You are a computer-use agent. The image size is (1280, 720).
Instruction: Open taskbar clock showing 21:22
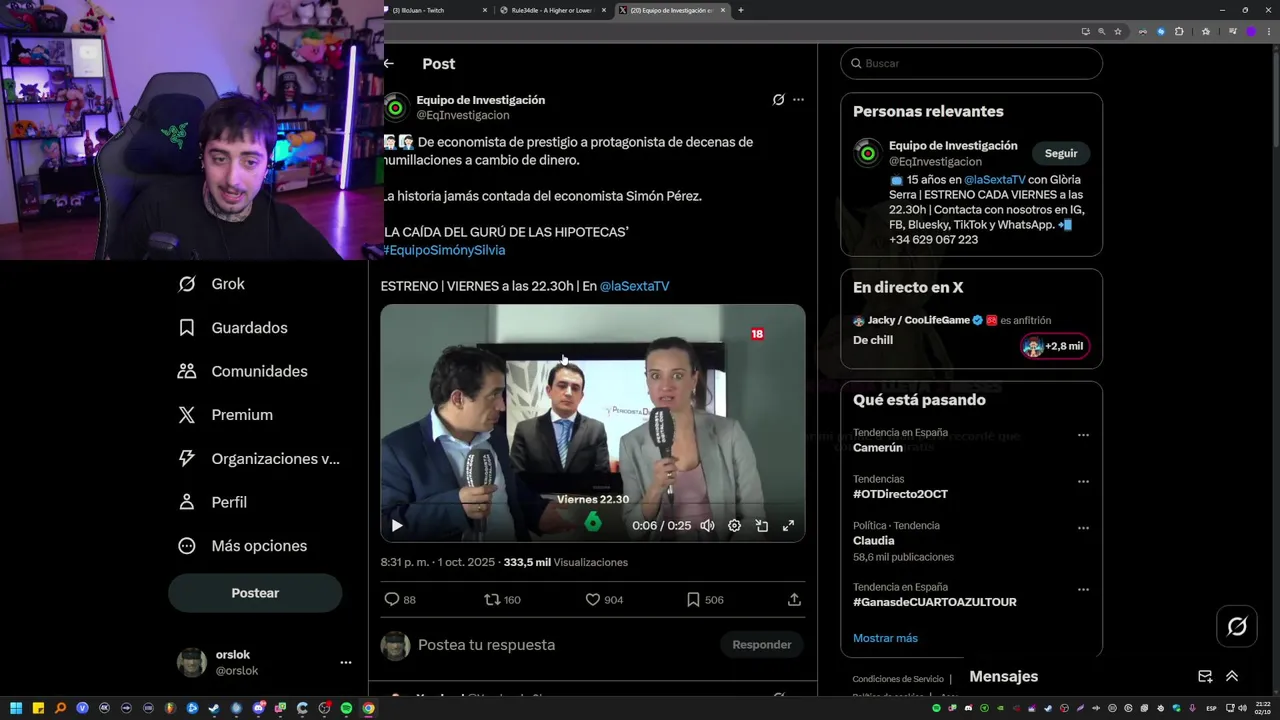(x=1263, y=708)
